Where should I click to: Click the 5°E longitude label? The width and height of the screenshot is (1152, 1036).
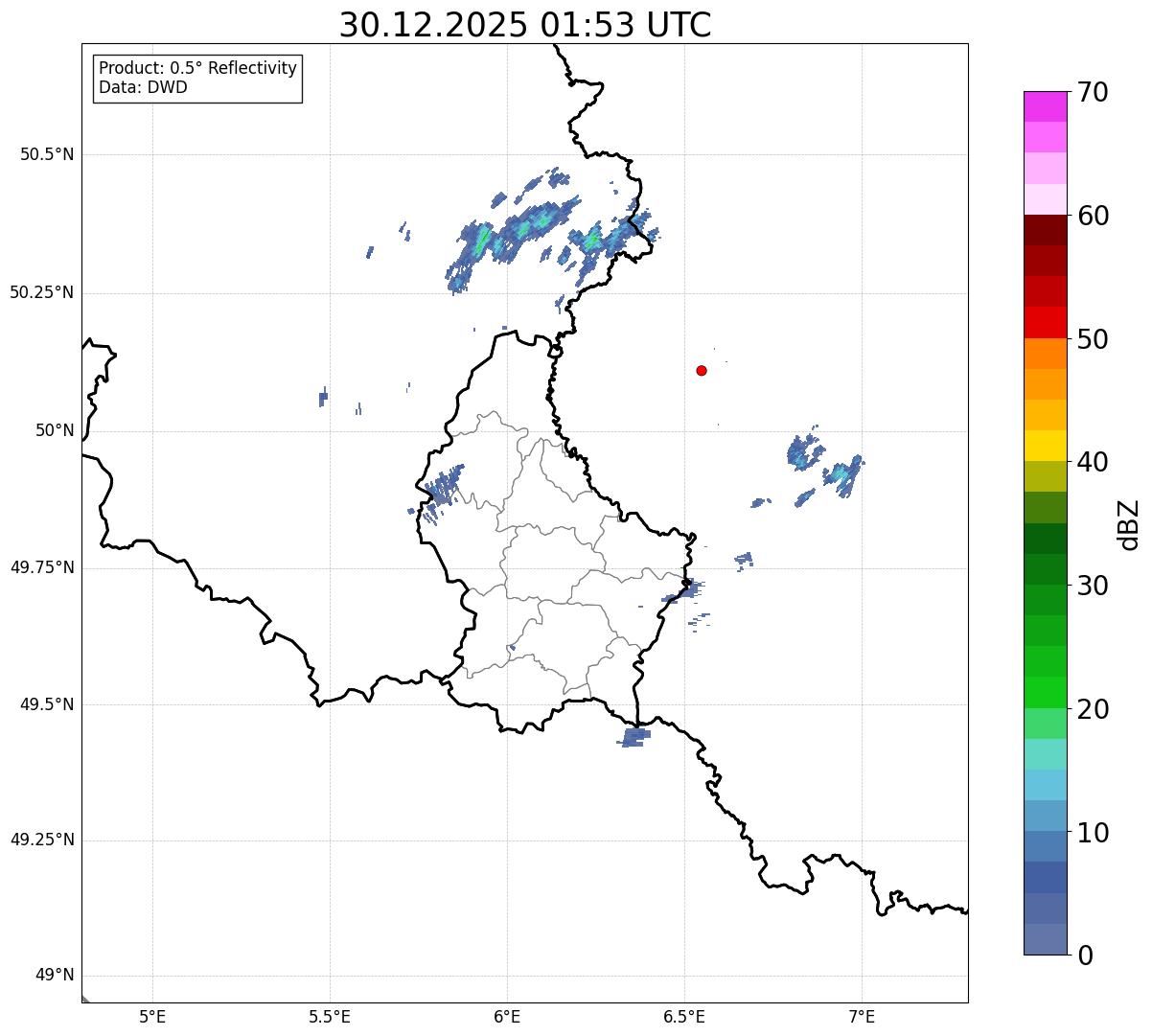click(x=152, y=1017)
